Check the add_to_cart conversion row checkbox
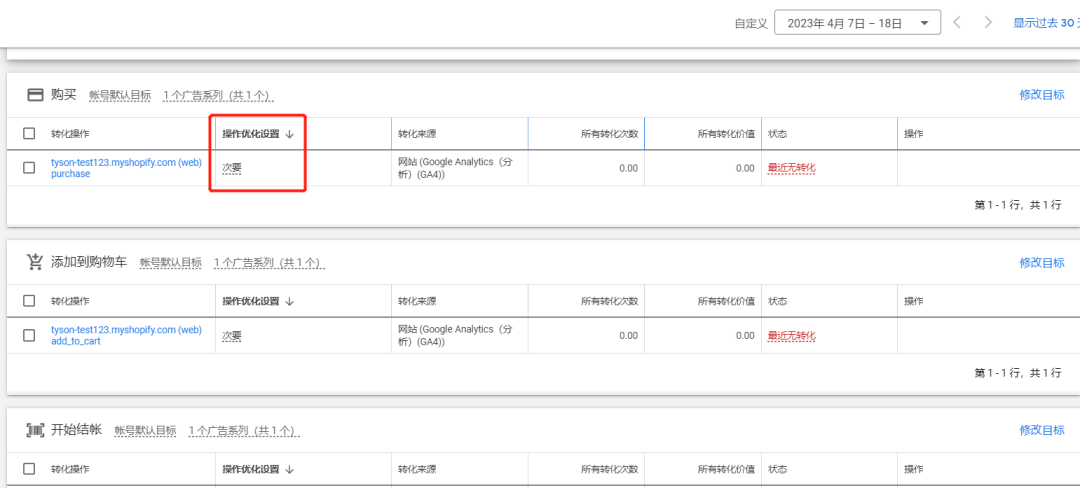The image size is (1080, 488). (29, 336)
